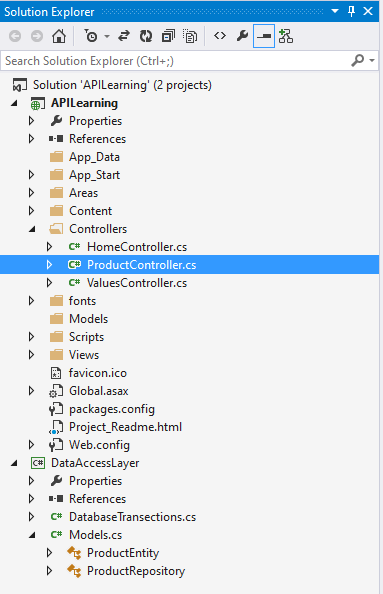Refresh the Solution Explorer tree
This screenshot has height=594, width=383.
click(x=146, y=36)
